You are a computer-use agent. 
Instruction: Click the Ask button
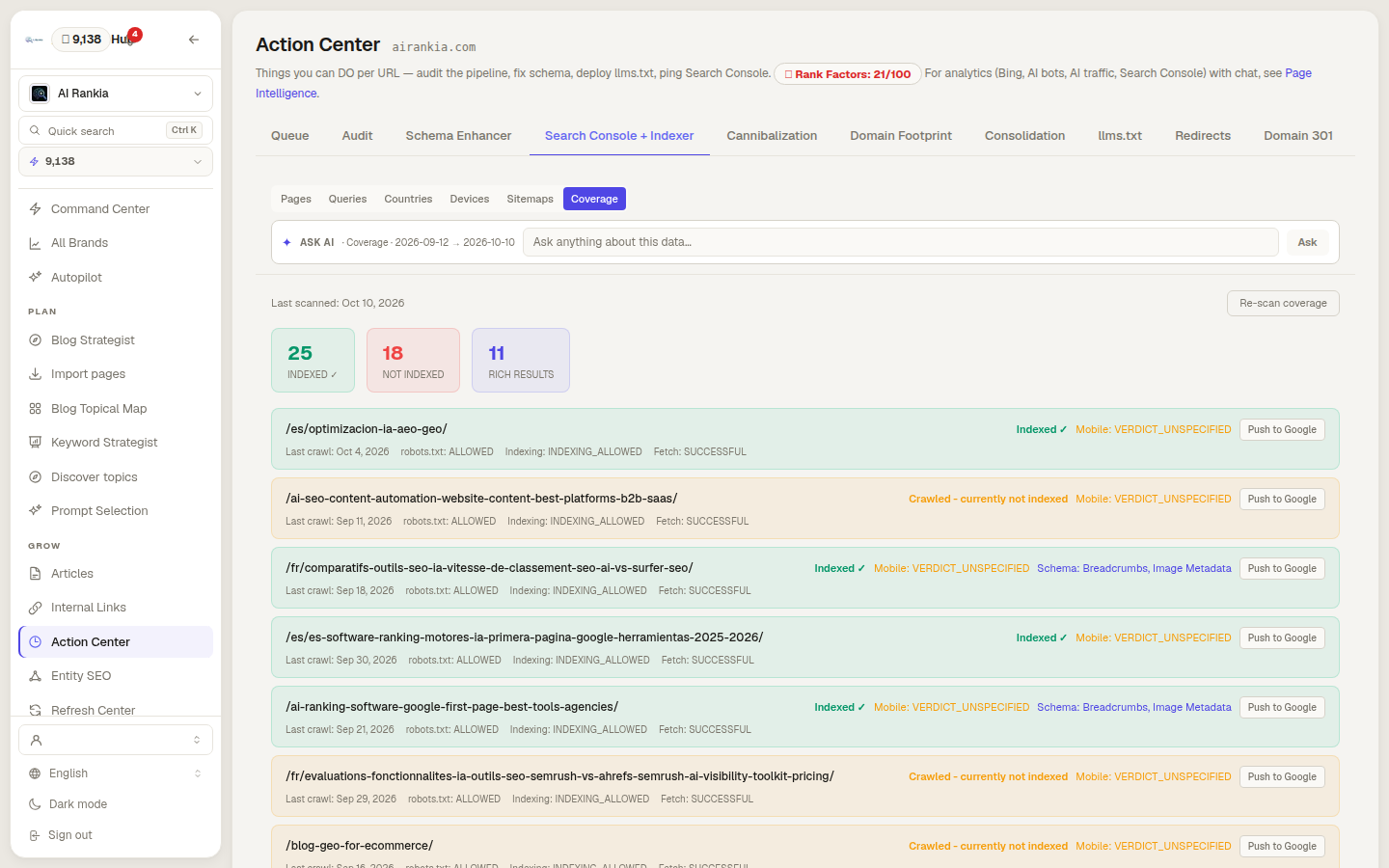(x=1307, y=242)
